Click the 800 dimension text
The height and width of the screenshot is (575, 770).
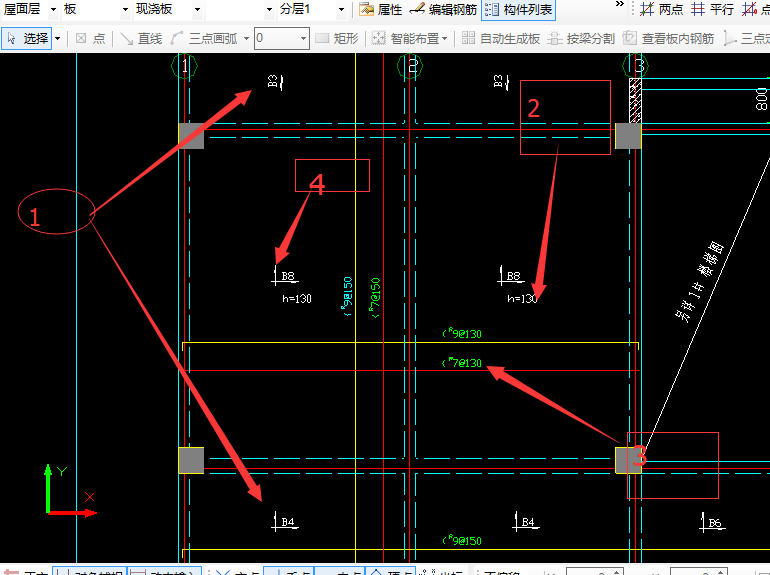(762, 99)
